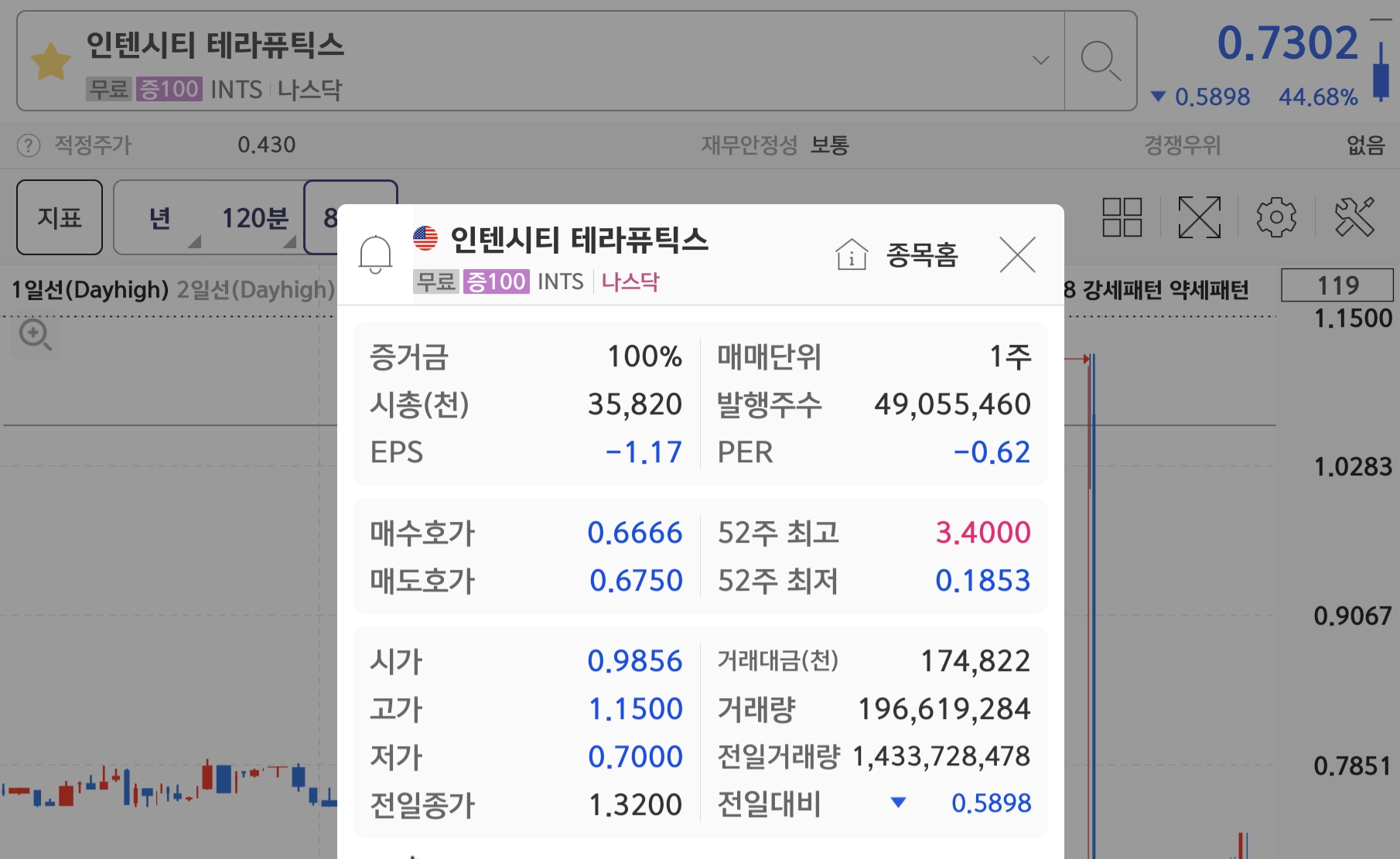Click the 고가 value 1.1500 in popup

coord(636,709)
